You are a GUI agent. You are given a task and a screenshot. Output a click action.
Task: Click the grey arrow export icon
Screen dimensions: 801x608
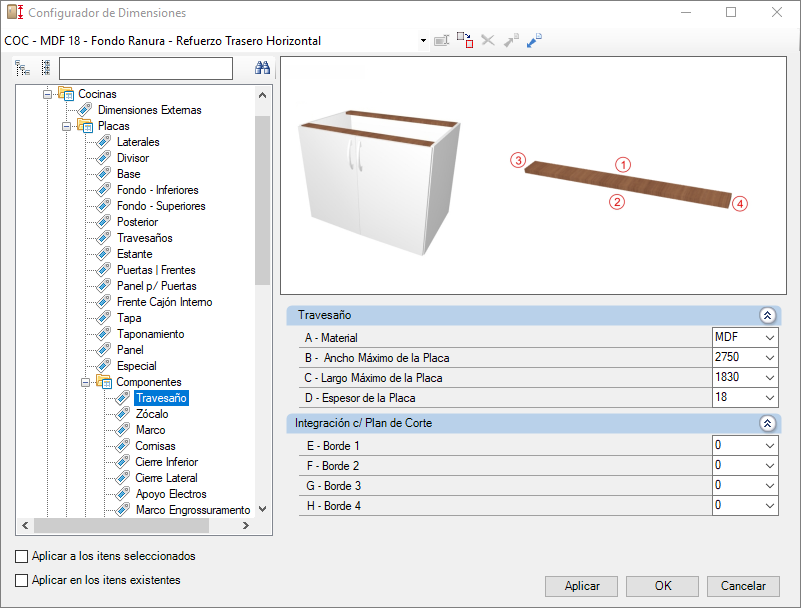(x=511, y=40)
